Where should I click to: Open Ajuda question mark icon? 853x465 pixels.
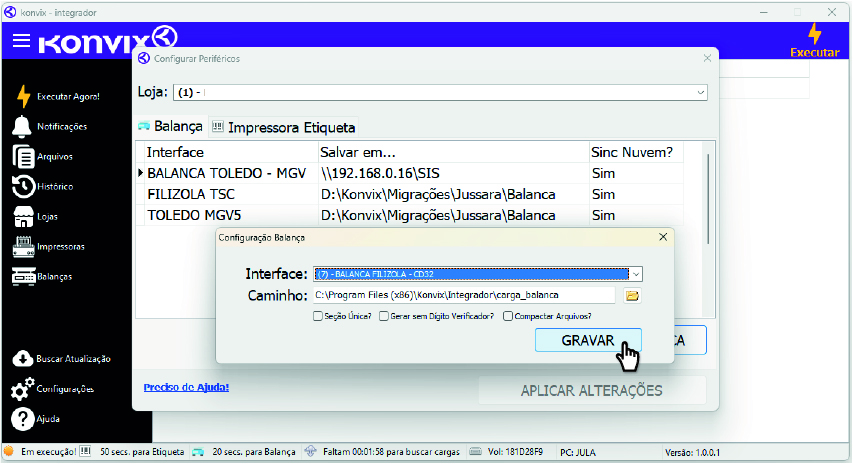pyautogui.click(x=22, y=419)
